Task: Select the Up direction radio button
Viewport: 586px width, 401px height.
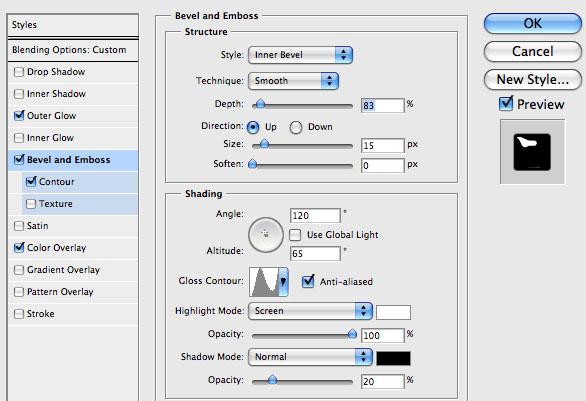Action: pos(253,127)
